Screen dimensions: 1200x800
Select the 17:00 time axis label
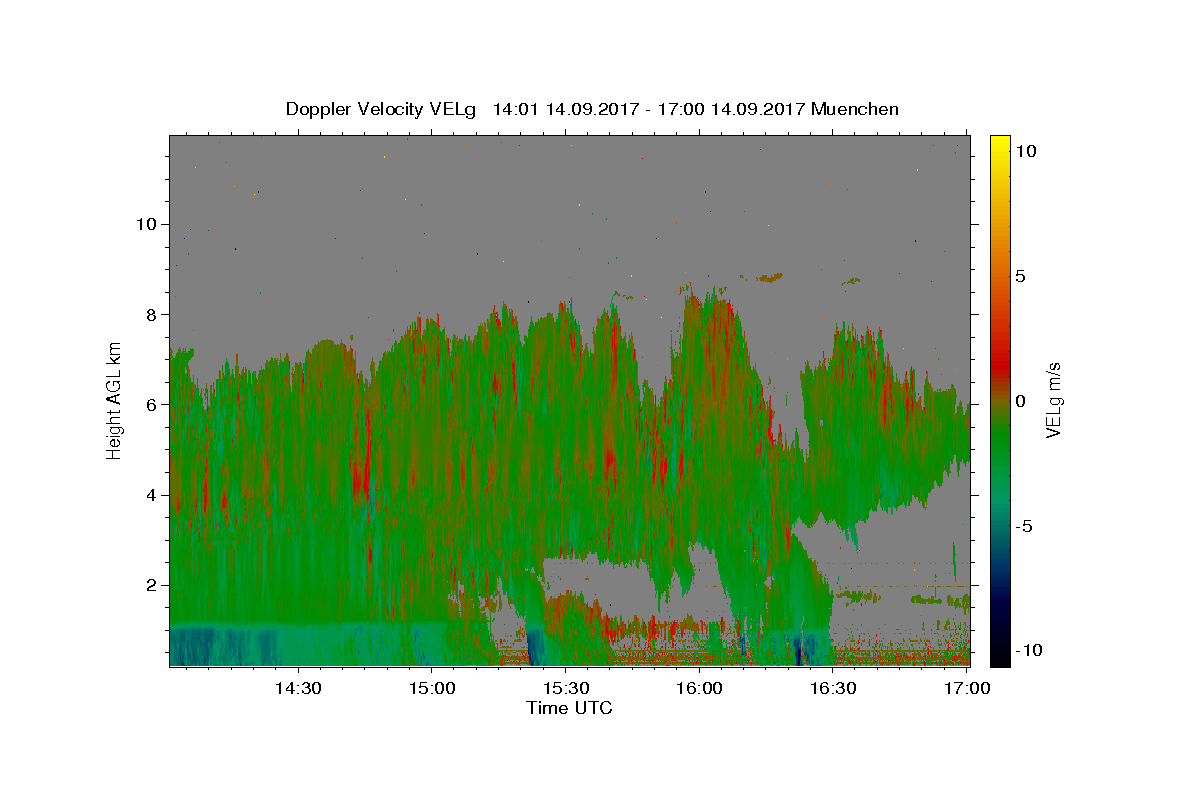tap(967, 688)
